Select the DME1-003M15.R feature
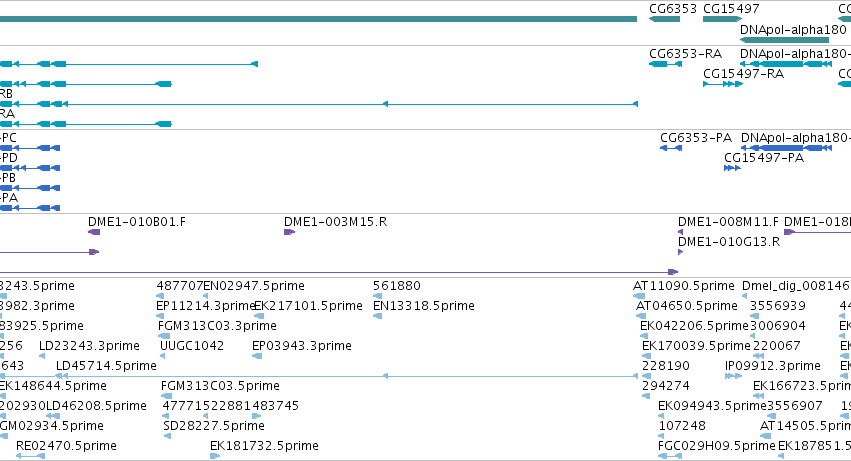This screenshot has height=461, width=851. click(x=289, y=232)
